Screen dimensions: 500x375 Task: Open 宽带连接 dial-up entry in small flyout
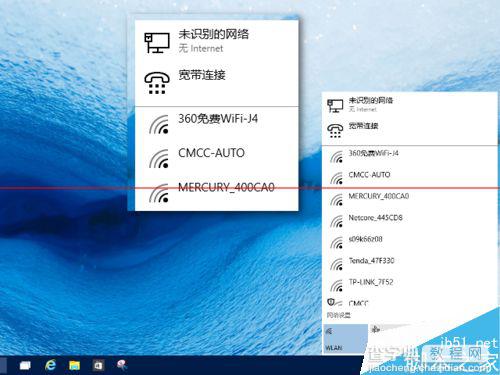coord(410,130)
